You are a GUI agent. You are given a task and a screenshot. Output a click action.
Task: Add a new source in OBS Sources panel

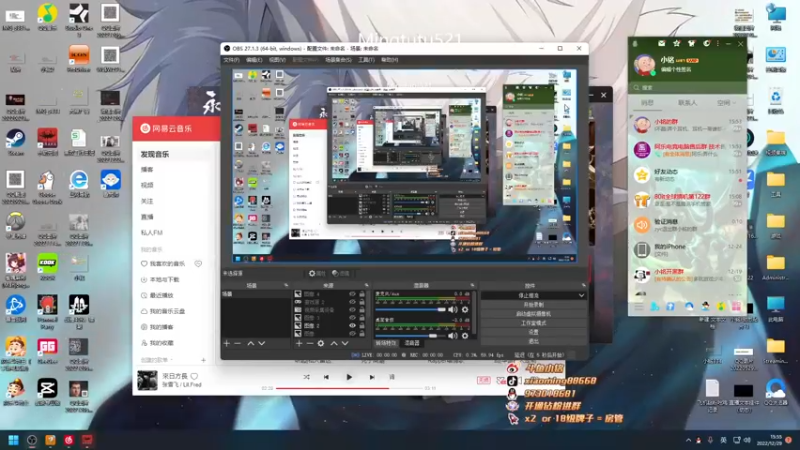[299, 343]
